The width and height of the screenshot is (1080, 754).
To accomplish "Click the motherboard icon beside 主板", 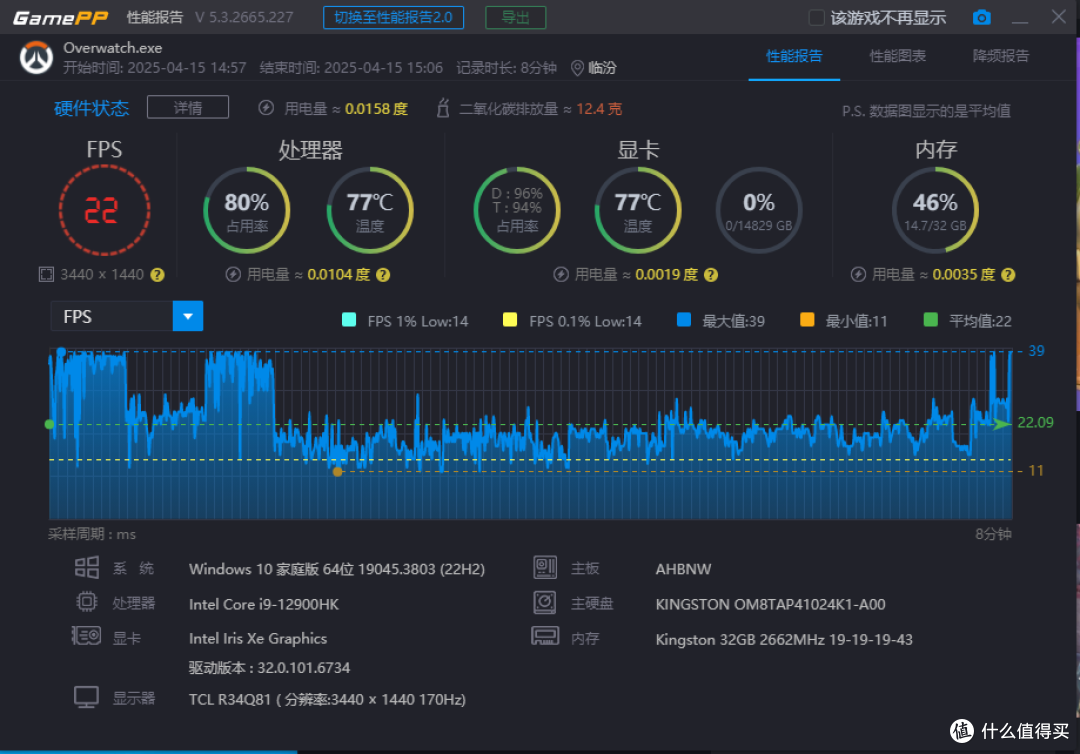I will [545, 567].
